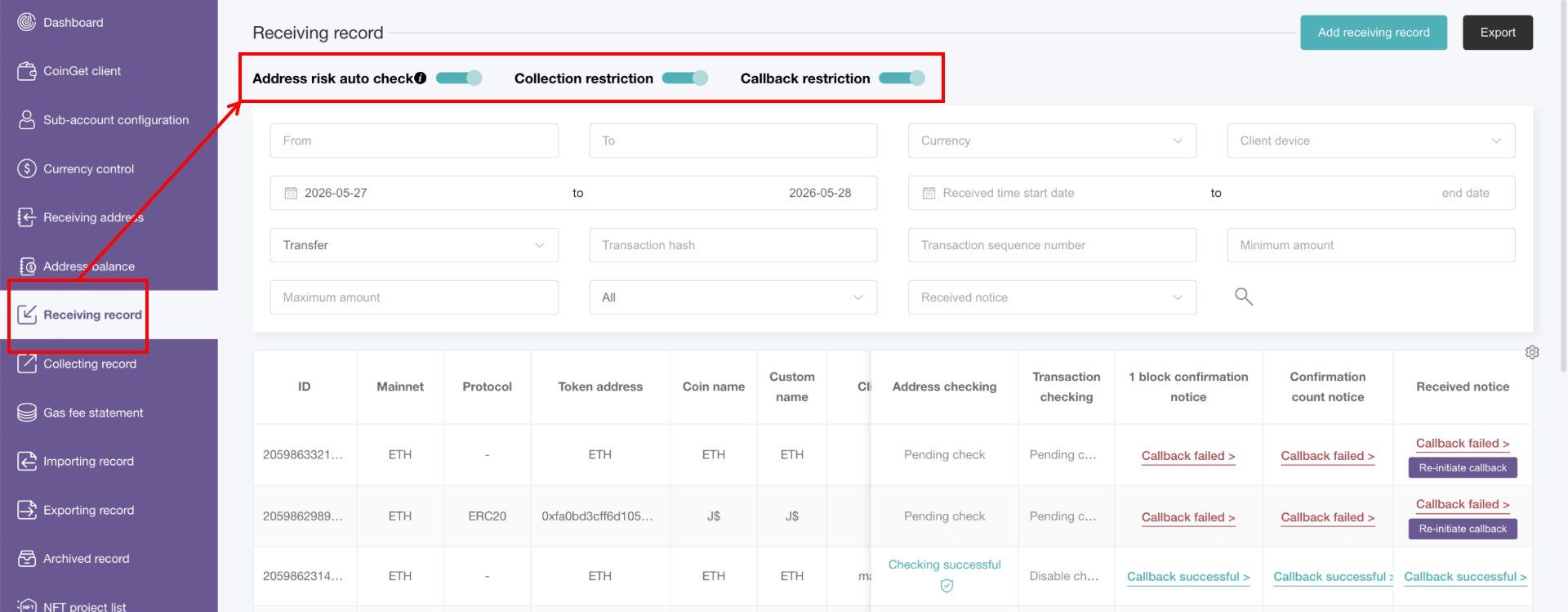Click the Currency control dollar icon
Image resolution: width=1568 pixels, height=612 pixels.
click(x=27, y=168)
